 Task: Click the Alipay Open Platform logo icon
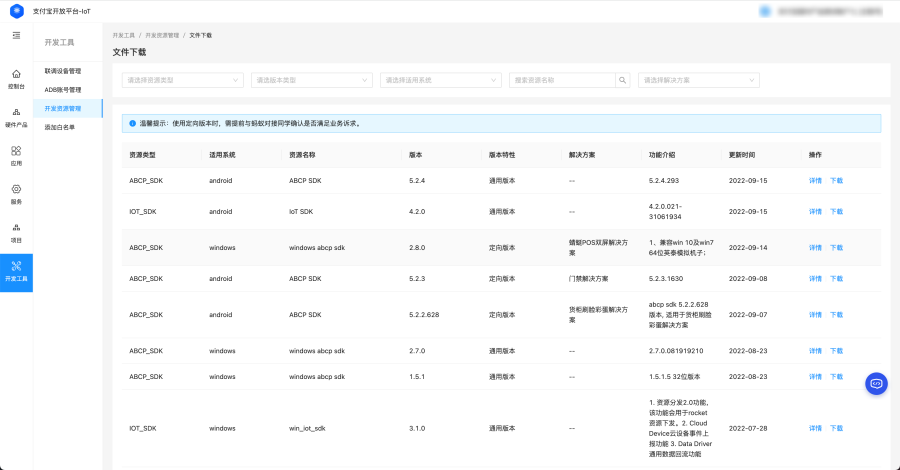click(x=17, y=11)
